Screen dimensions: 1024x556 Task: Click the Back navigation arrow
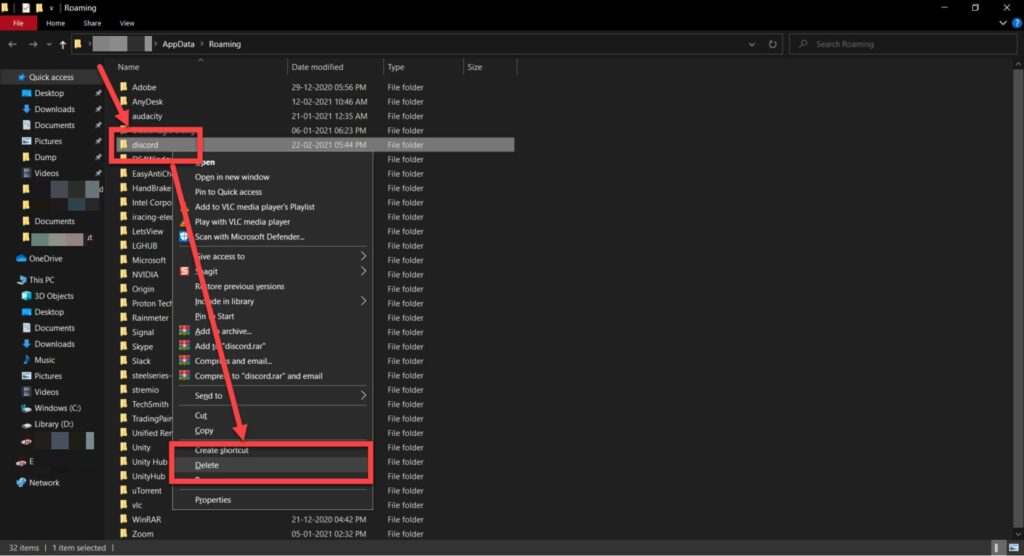point(12,44)
